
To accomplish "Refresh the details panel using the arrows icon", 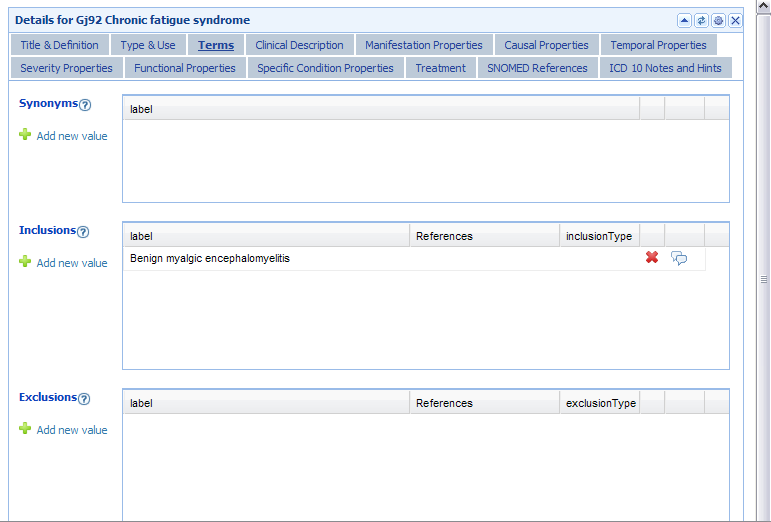I will tap(701, 20).
